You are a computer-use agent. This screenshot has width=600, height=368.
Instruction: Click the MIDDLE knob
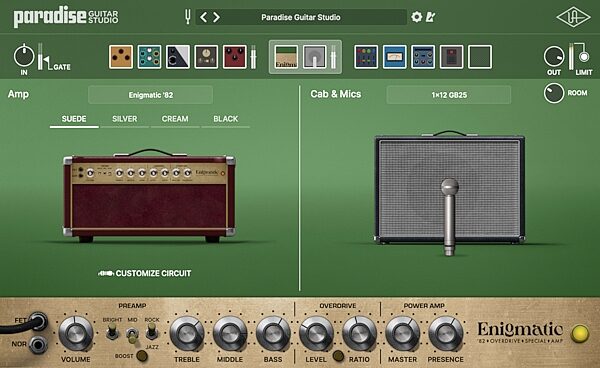(230, 334)
